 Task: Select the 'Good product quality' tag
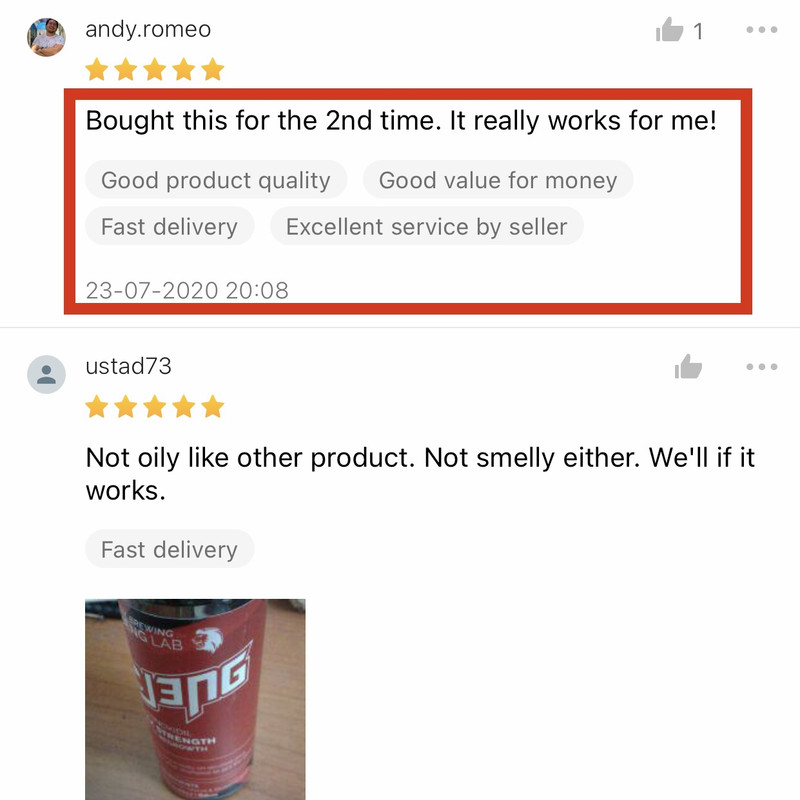coord(216,180)
